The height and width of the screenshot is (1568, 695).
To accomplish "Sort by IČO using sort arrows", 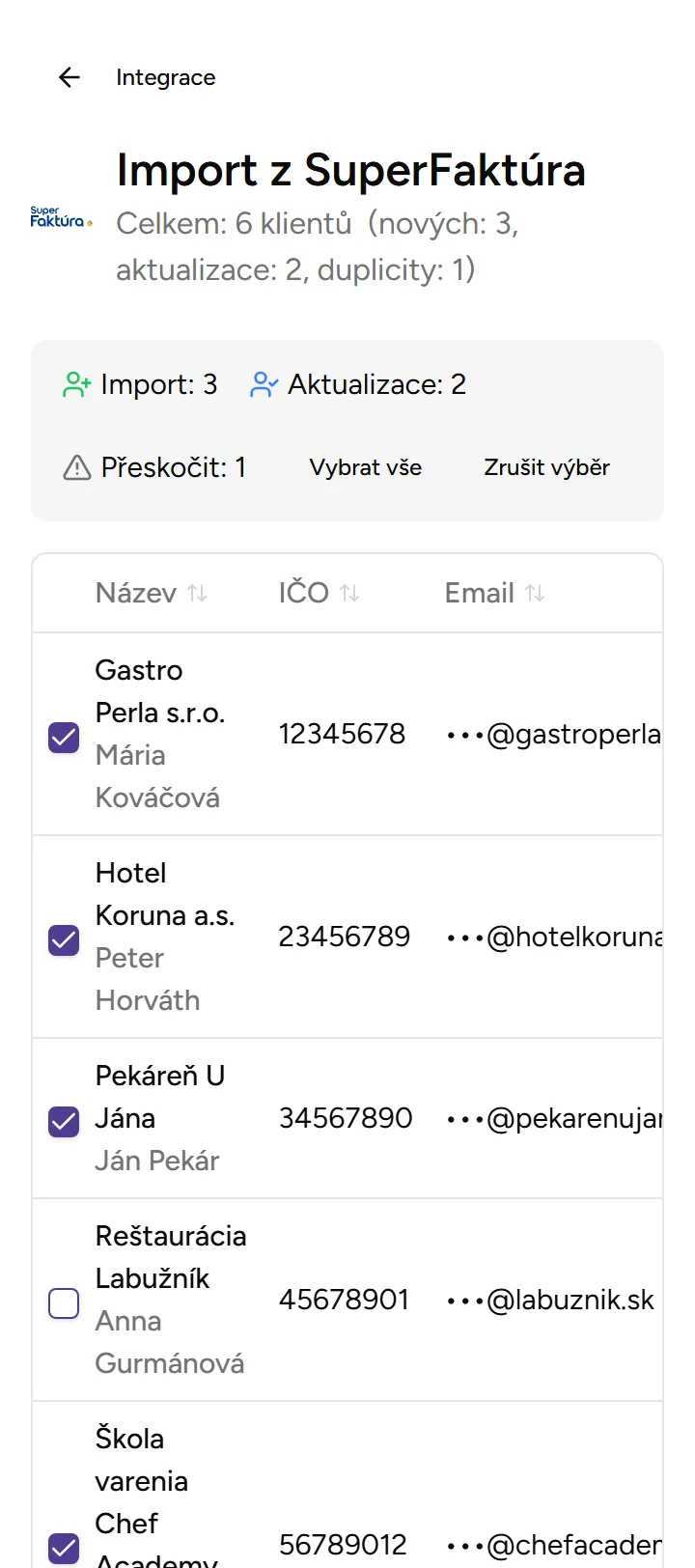I will pyautogui.click(x=349, y=593).
